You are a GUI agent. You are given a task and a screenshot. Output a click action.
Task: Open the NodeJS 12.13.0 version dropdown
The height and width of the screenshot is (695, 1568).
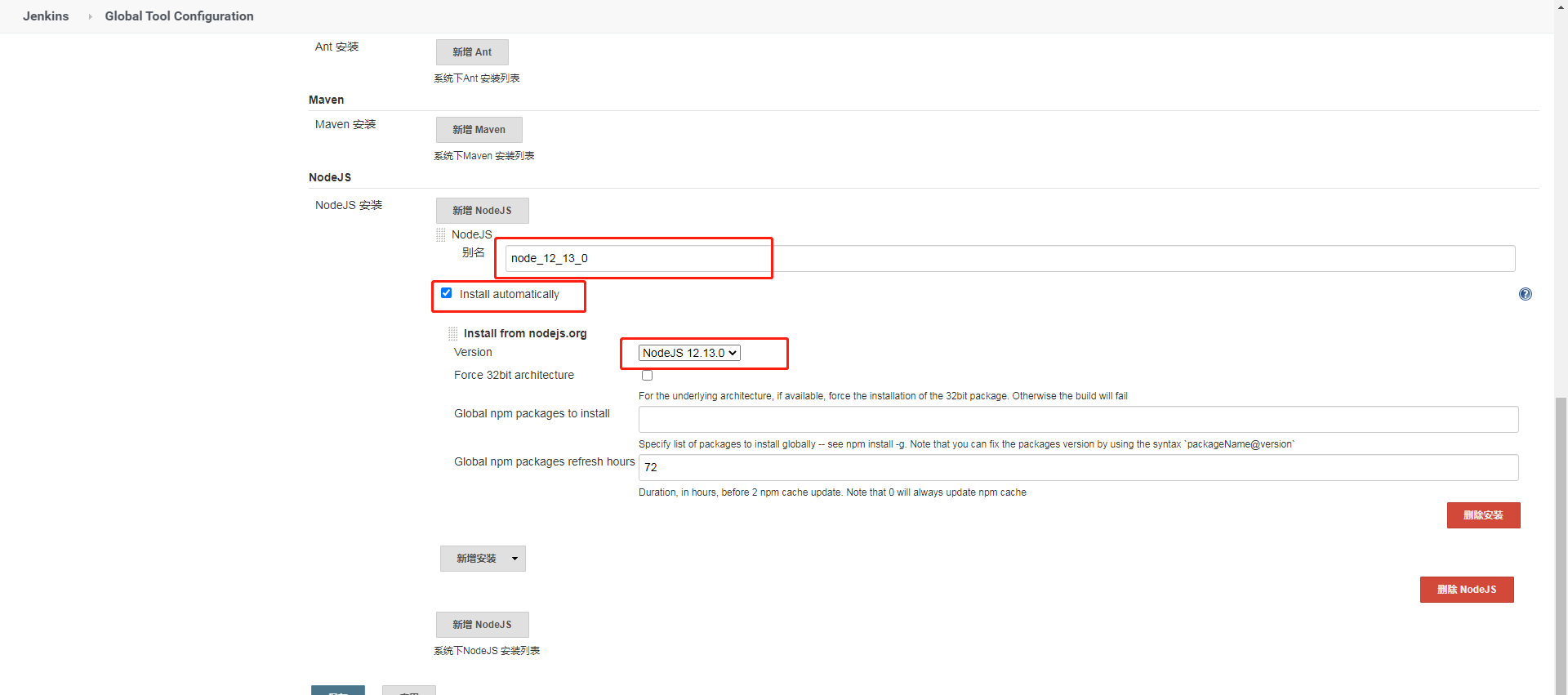689,353
